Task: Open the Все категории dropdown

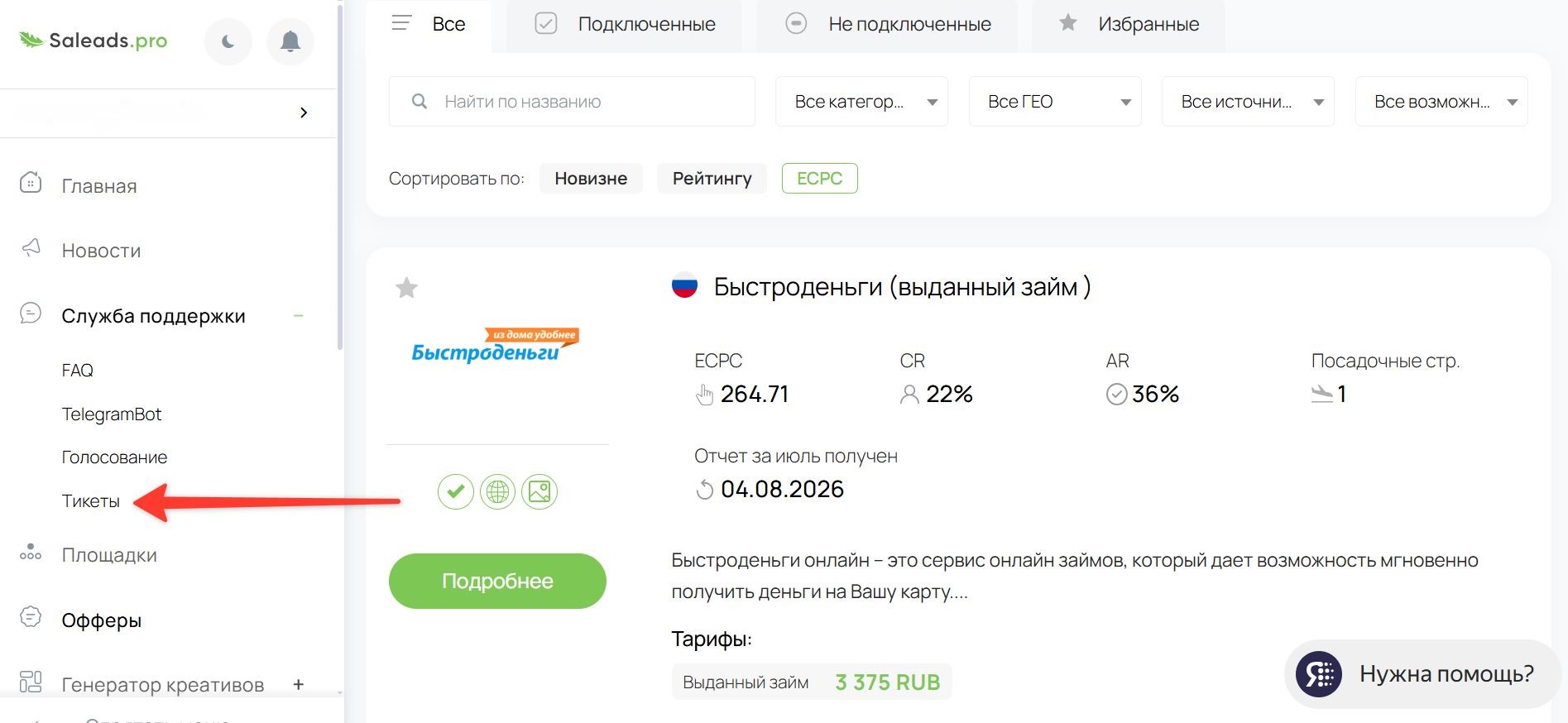Action: [x=861, y=102]
